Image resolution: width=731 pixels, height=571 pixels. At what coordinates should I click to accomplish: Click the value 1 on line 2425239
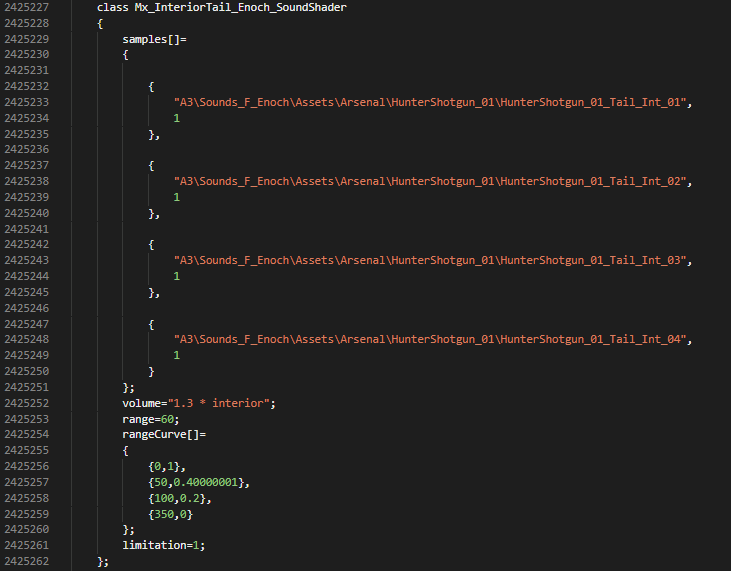click(177, 197)
